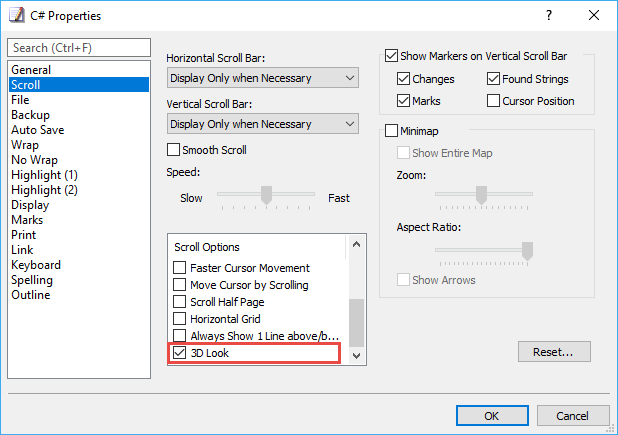Open the Highlight (1) category
This screenshot has height=435, width=618.
(79, 175)
